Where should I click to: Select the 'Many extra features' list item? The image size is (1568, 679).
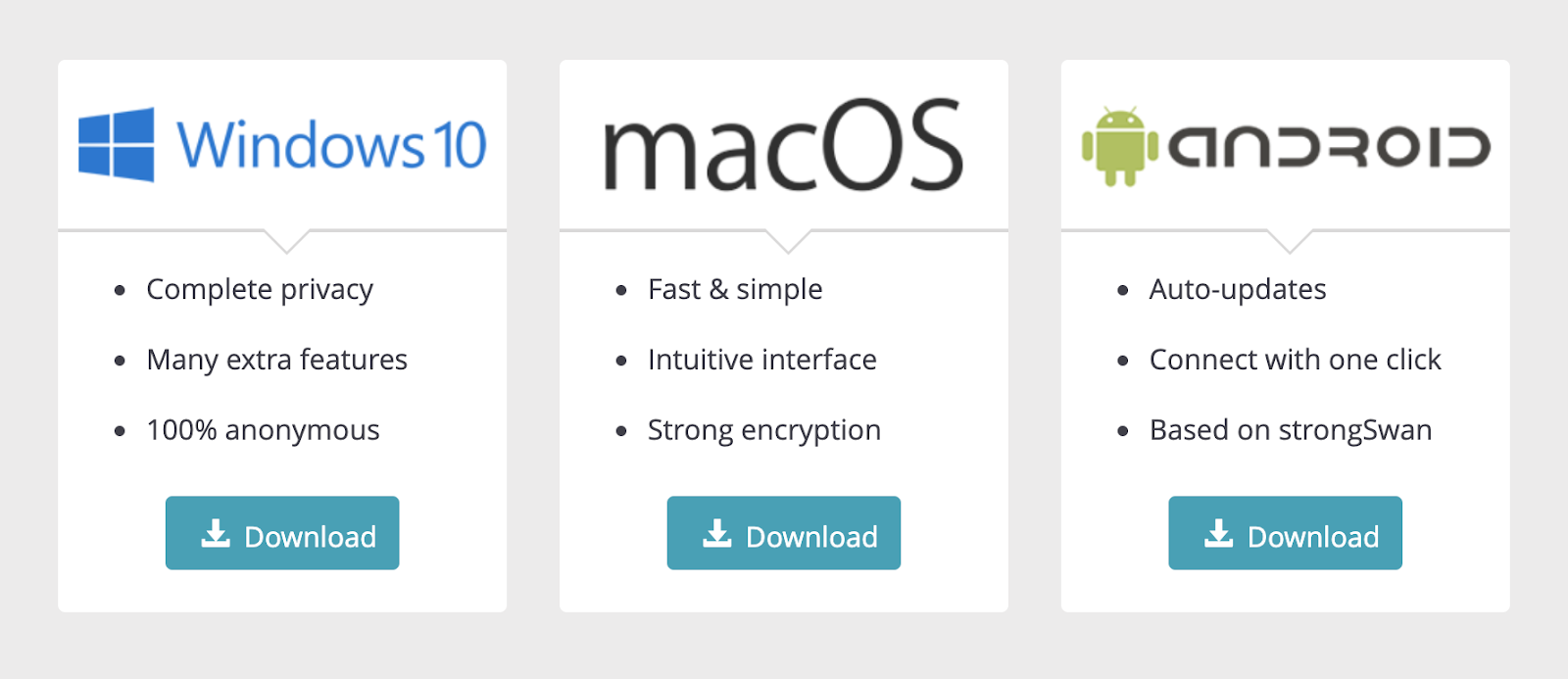pyautogui.click(x=276, y=361)
